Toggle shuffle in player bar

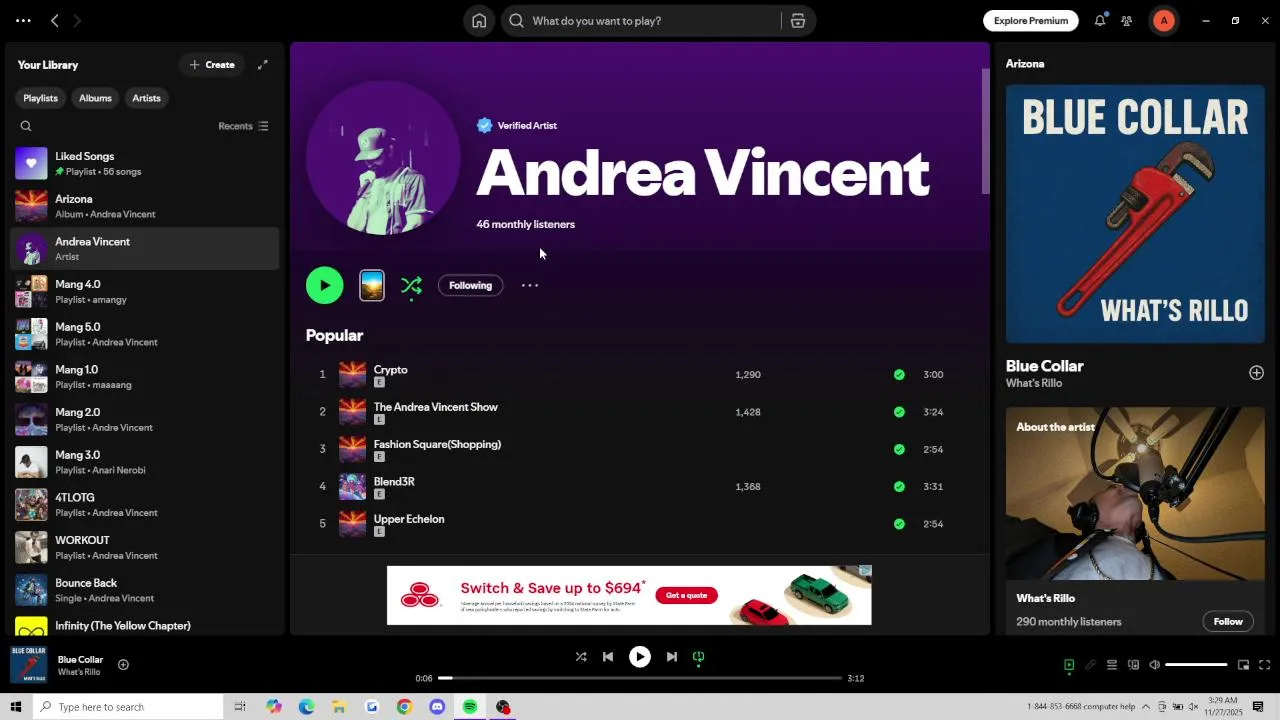coord(581,657)
